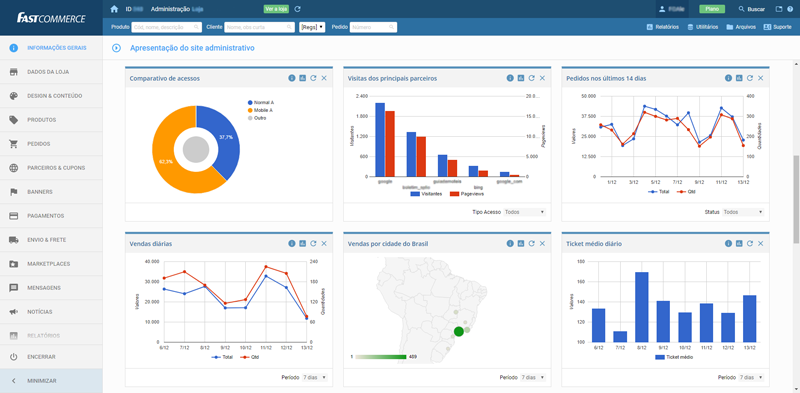800x393 pixels.
Task: Open the help question mark icon
Action: point(790,9)
